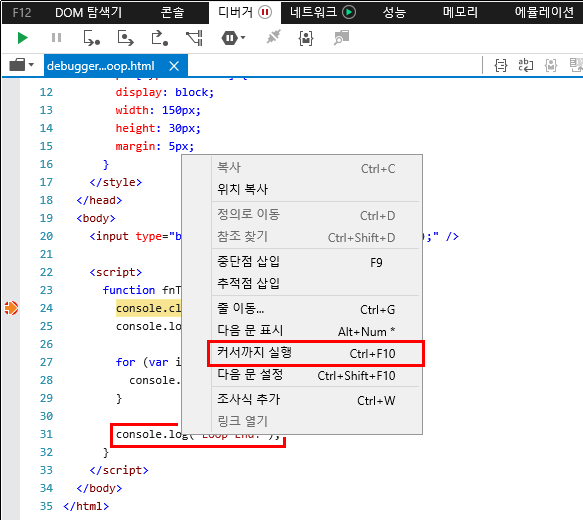
Task: Click the </head> tag on line 18
Action: coord(99,200)
